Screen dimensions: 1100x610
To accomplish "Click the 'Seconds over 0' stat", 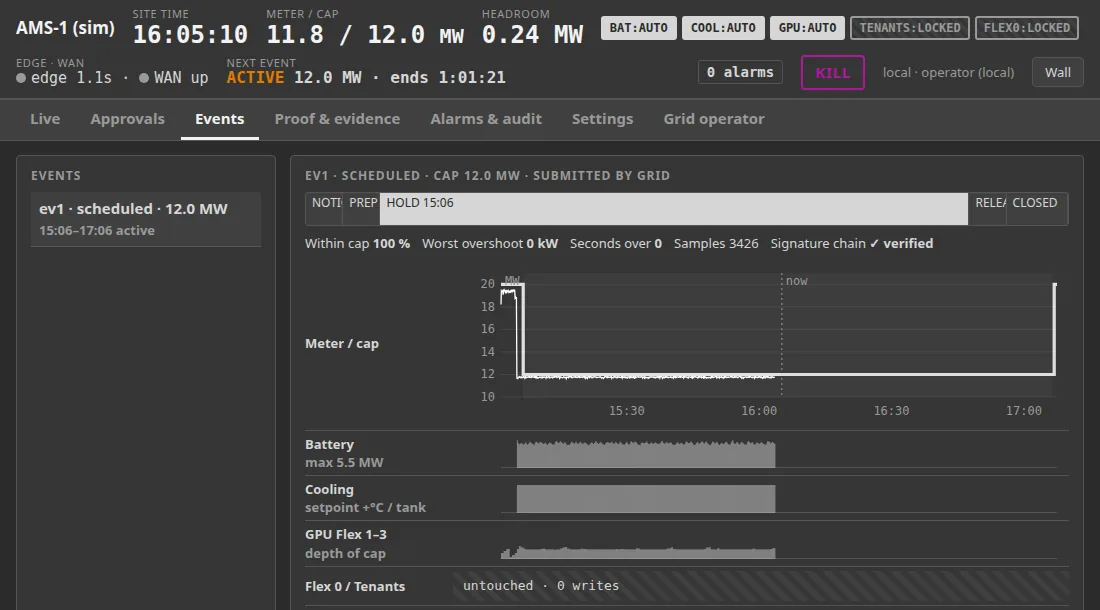I will point(615,243).
